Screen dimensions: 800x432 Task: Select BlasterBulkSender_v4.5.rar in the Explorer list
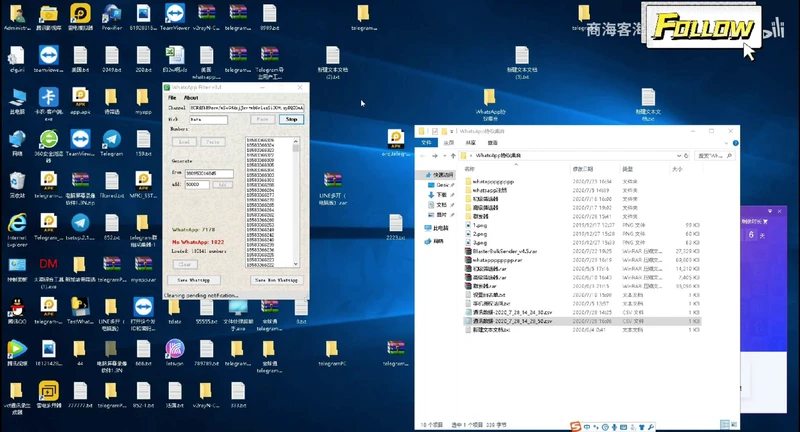(x=582, y=251)
